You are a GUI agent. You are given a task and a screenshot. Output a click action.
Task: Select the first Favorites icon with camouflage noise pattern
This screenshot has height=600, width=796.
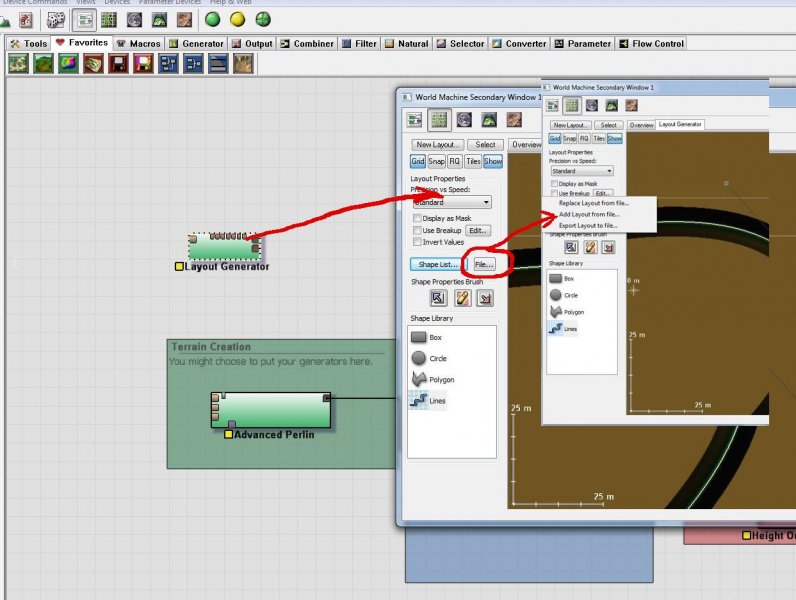pyautogui.click(x=18, y=64)
